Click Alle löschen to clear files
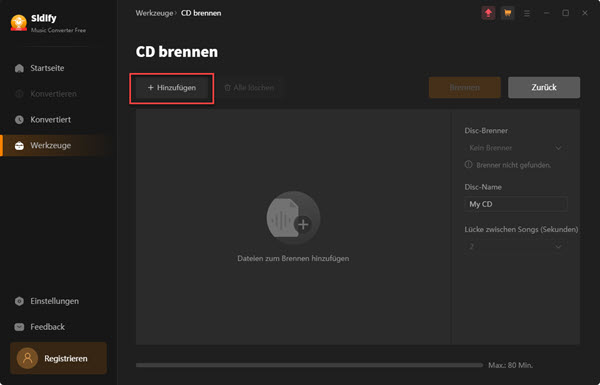 coord(249,88)
